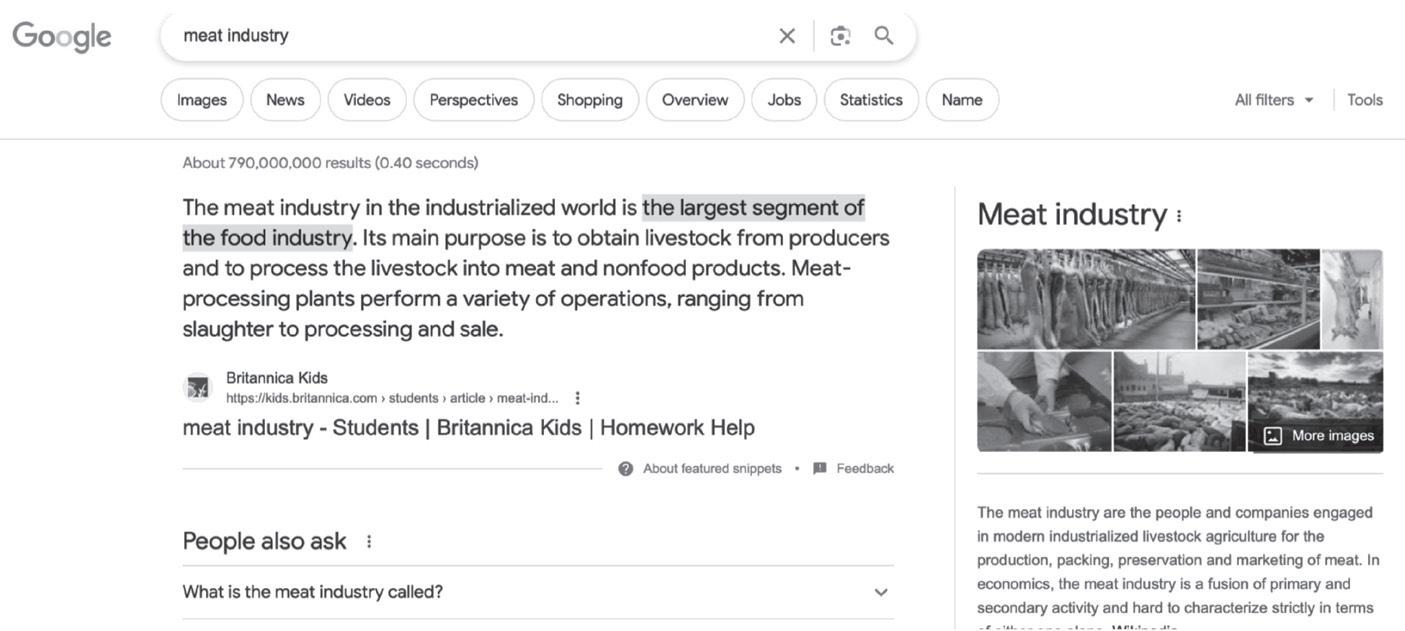Click the Britannica Kids favicon
This screenshot has height=631, width=1405.
198,388
